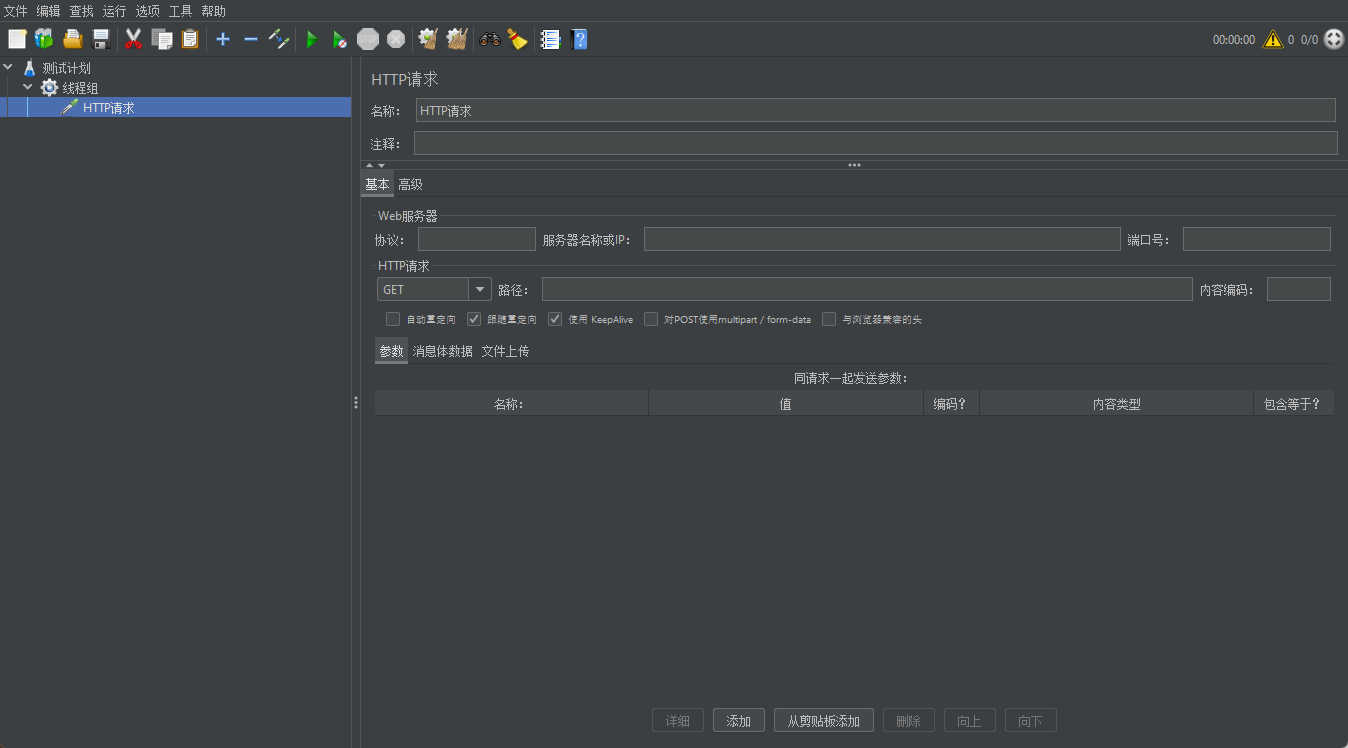Viewport: 1348px width, 748px height.
Task: Clear all results with double broom icon
Action: pyautogui.click(x=457, y=39)
